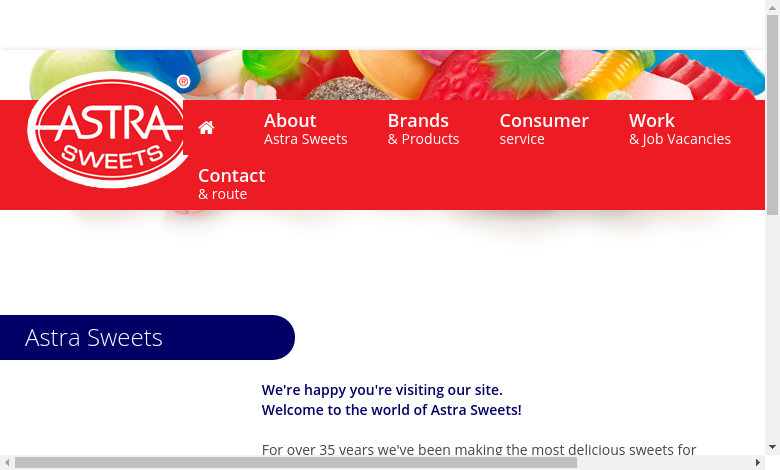Open Work & Job Vacancies
This screenshot has width=780, height=470.
(680, 128)
